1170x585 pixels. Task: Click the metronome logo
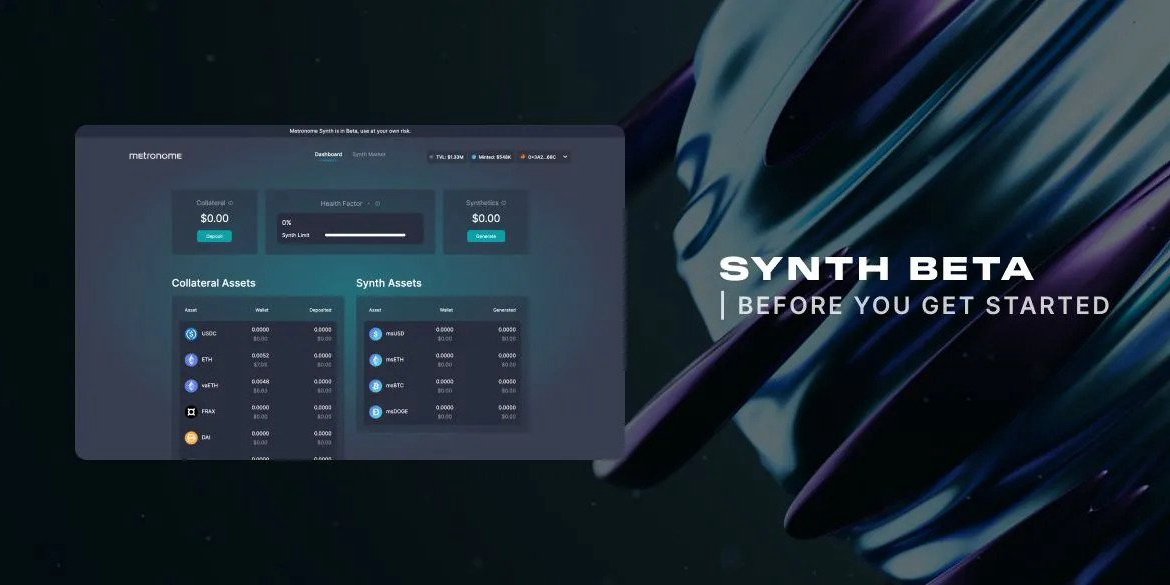pyautogui.click(x=152, y=156)
